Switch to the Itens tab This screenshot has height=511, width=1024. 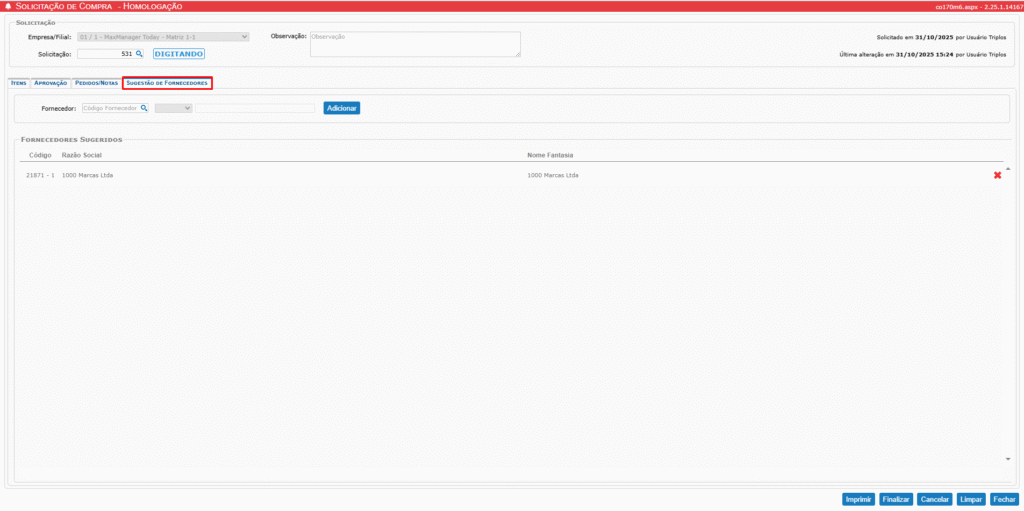[x=18, y=83]
